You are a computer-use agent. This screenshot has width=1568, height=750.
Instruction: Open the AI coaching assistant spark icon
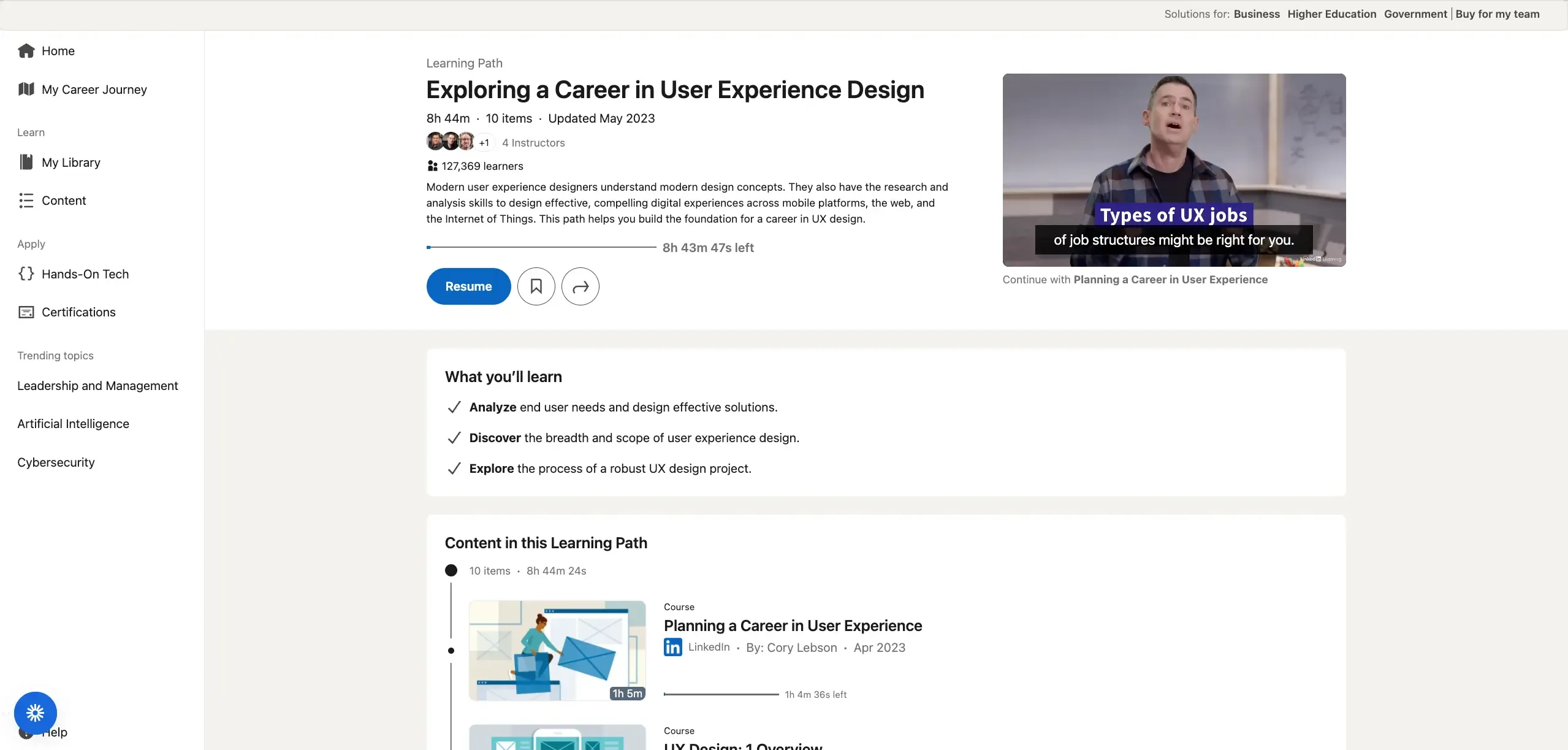[35, 713]
